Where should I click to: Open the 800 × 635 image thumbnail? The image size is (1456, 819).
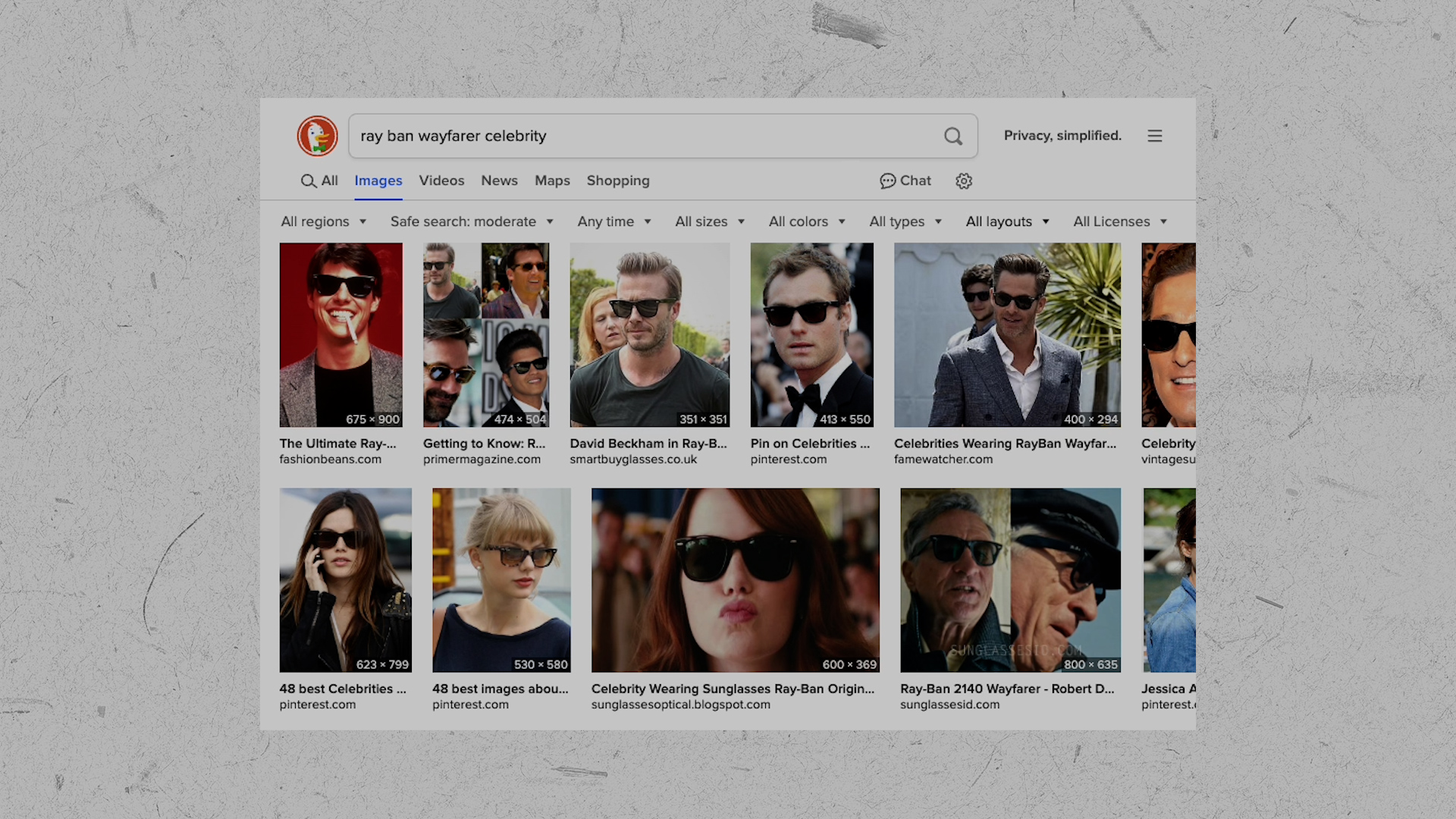(x=1010, y=580)
